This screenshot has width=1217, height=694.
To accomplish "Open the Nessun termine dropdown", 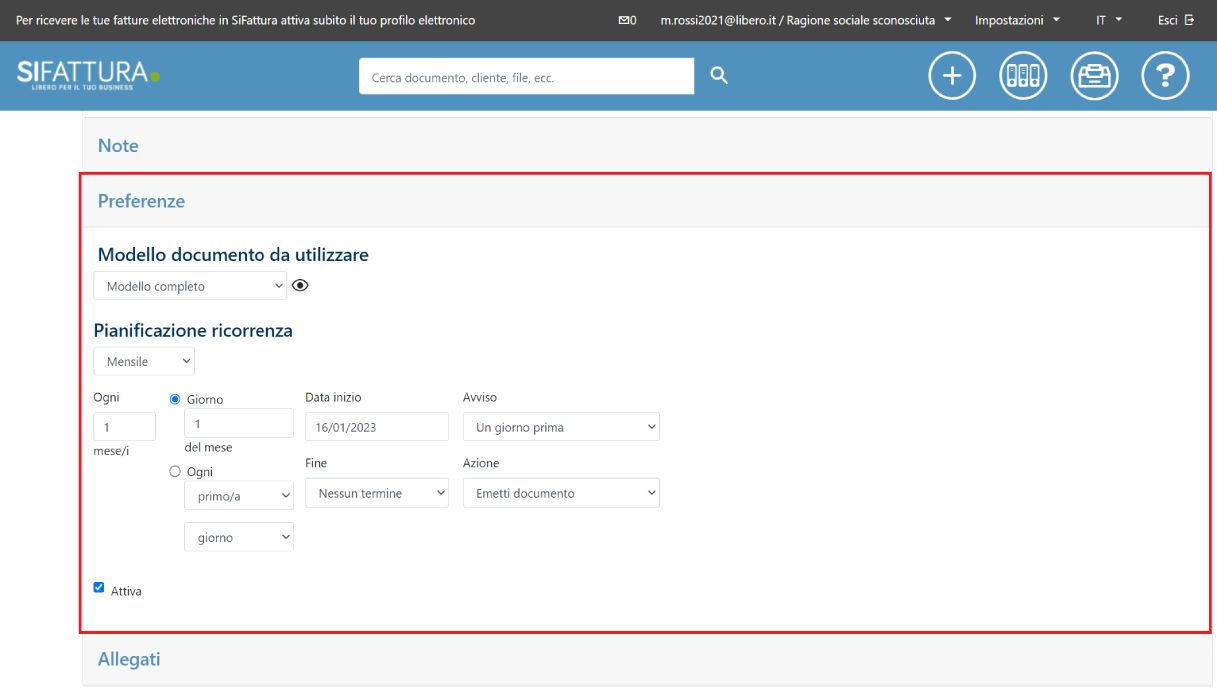I will click(377, 493).
